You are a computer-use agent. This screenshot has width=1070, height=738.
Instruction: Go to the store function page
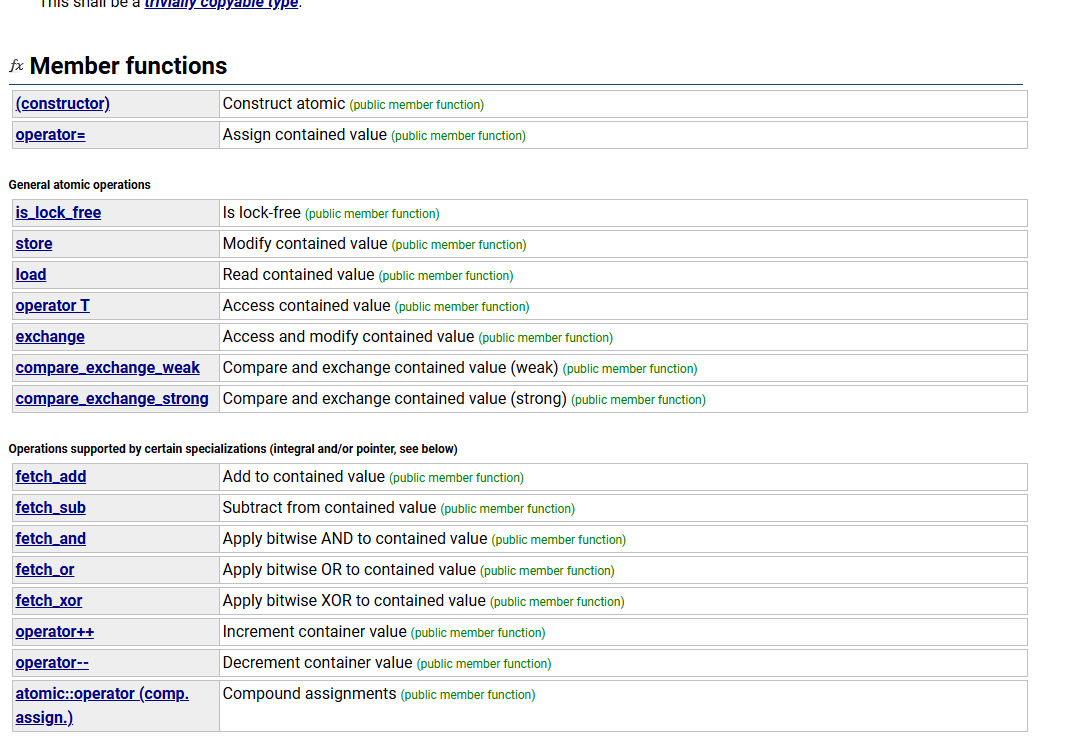(34, 244)
